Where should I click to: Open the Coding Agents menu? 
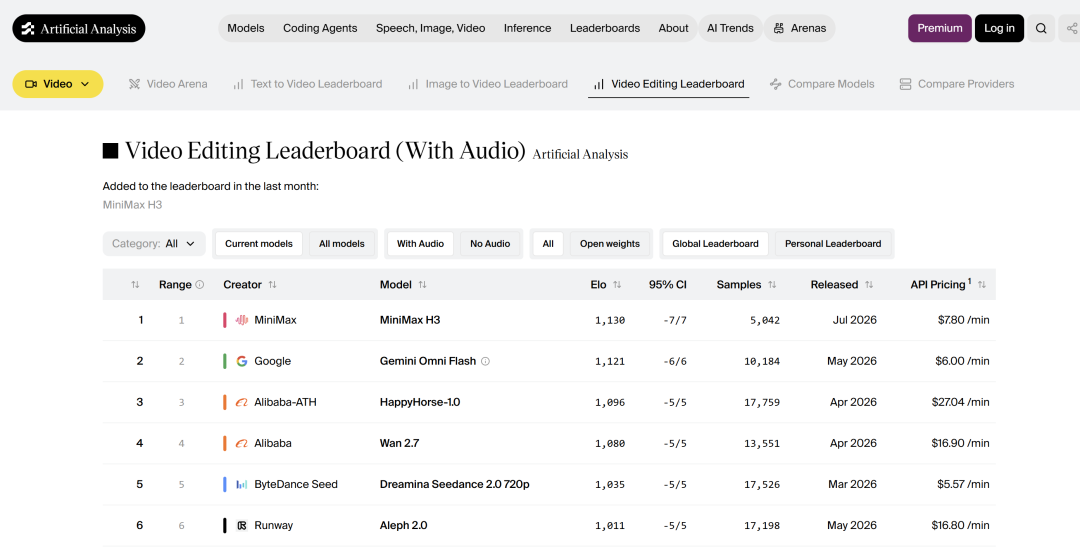coord(320,28)
